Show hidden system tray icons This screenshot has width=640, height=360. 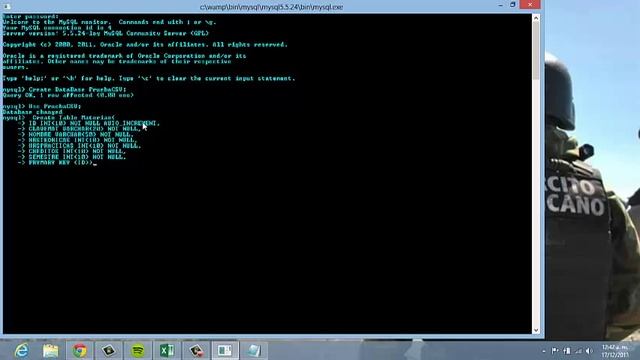544,351
